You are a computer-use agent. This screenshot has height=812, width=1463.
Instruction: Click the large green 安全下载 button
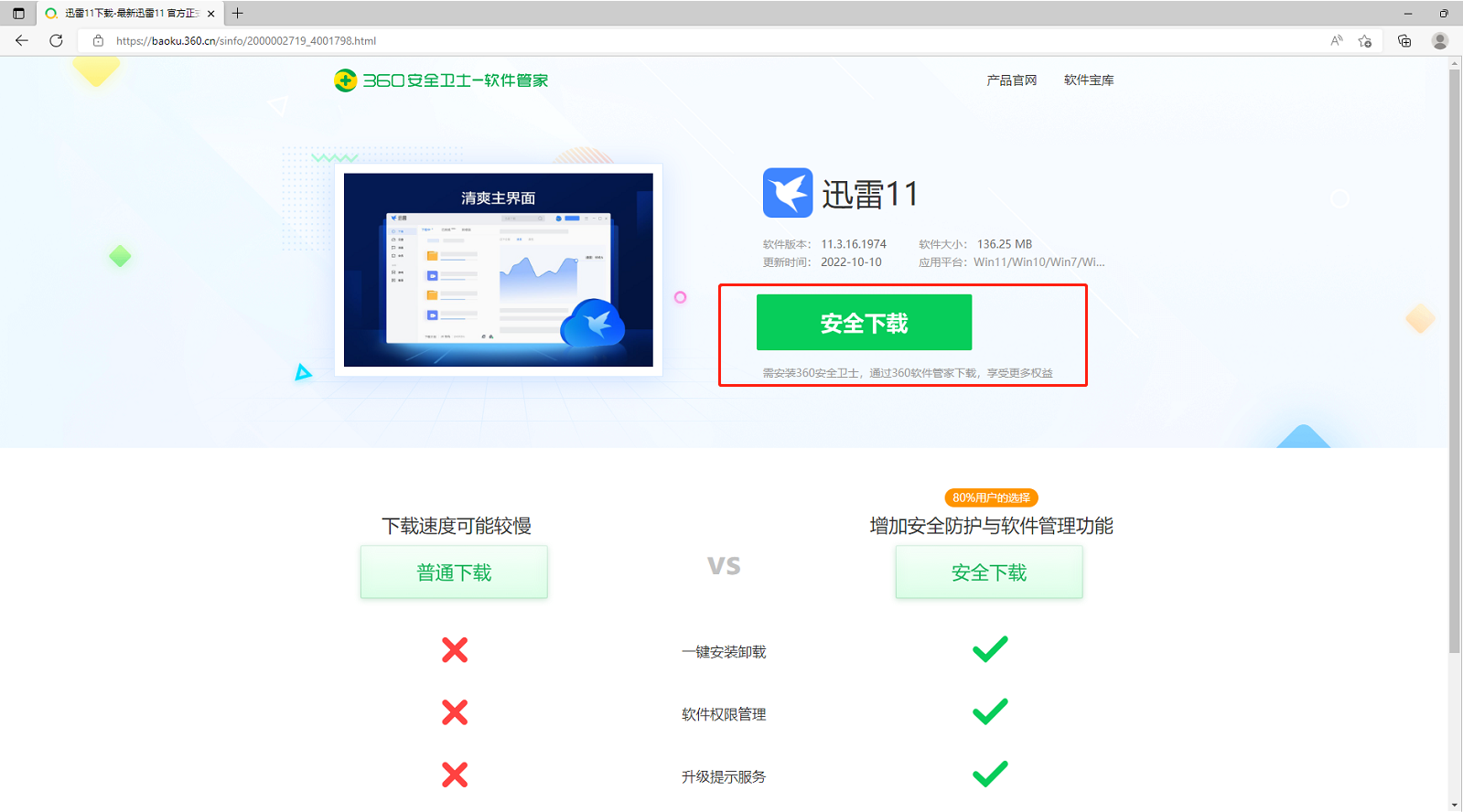864,322
